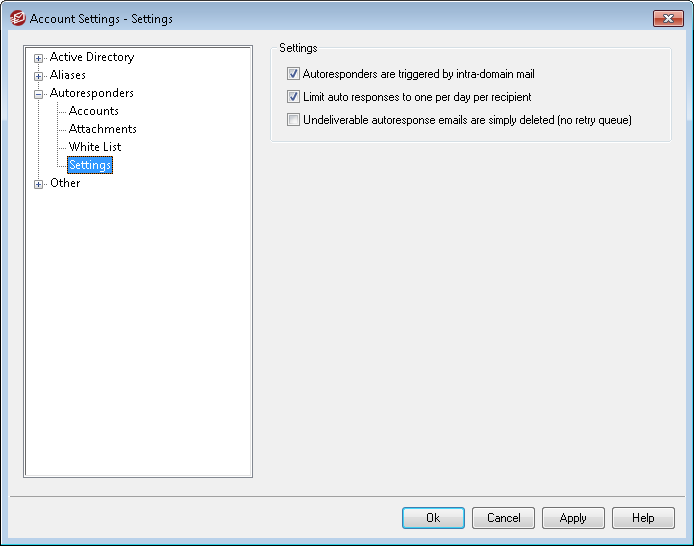The height and width of the screenshot is (546, 694).
Task: Select the Autoresponders label in the tree
Action: point(91,93)
